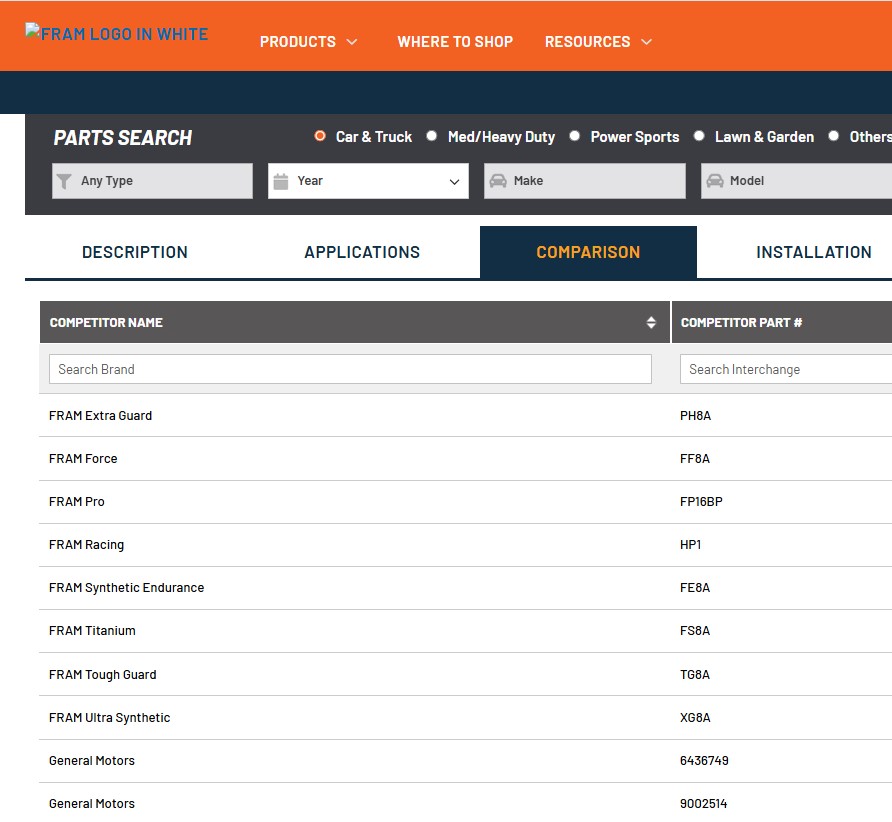Switch to the Applications tab

point(362,252)
